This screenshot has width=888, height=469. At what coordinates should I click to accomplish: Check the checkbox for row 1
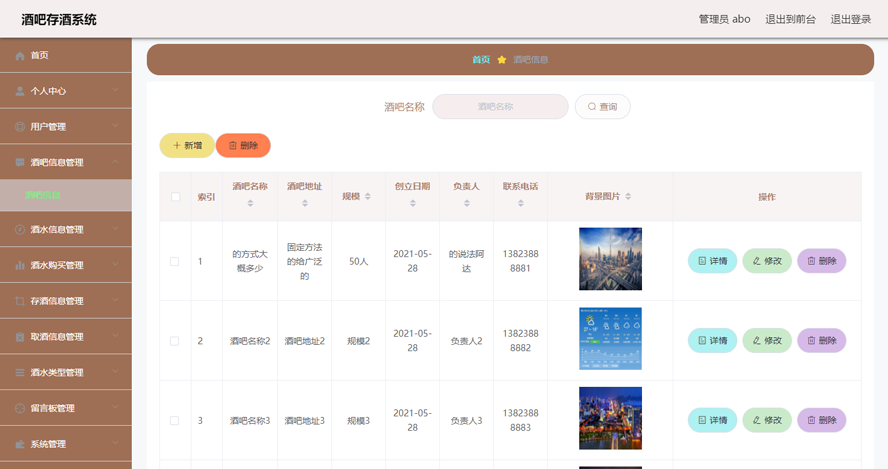coord(175,261)
